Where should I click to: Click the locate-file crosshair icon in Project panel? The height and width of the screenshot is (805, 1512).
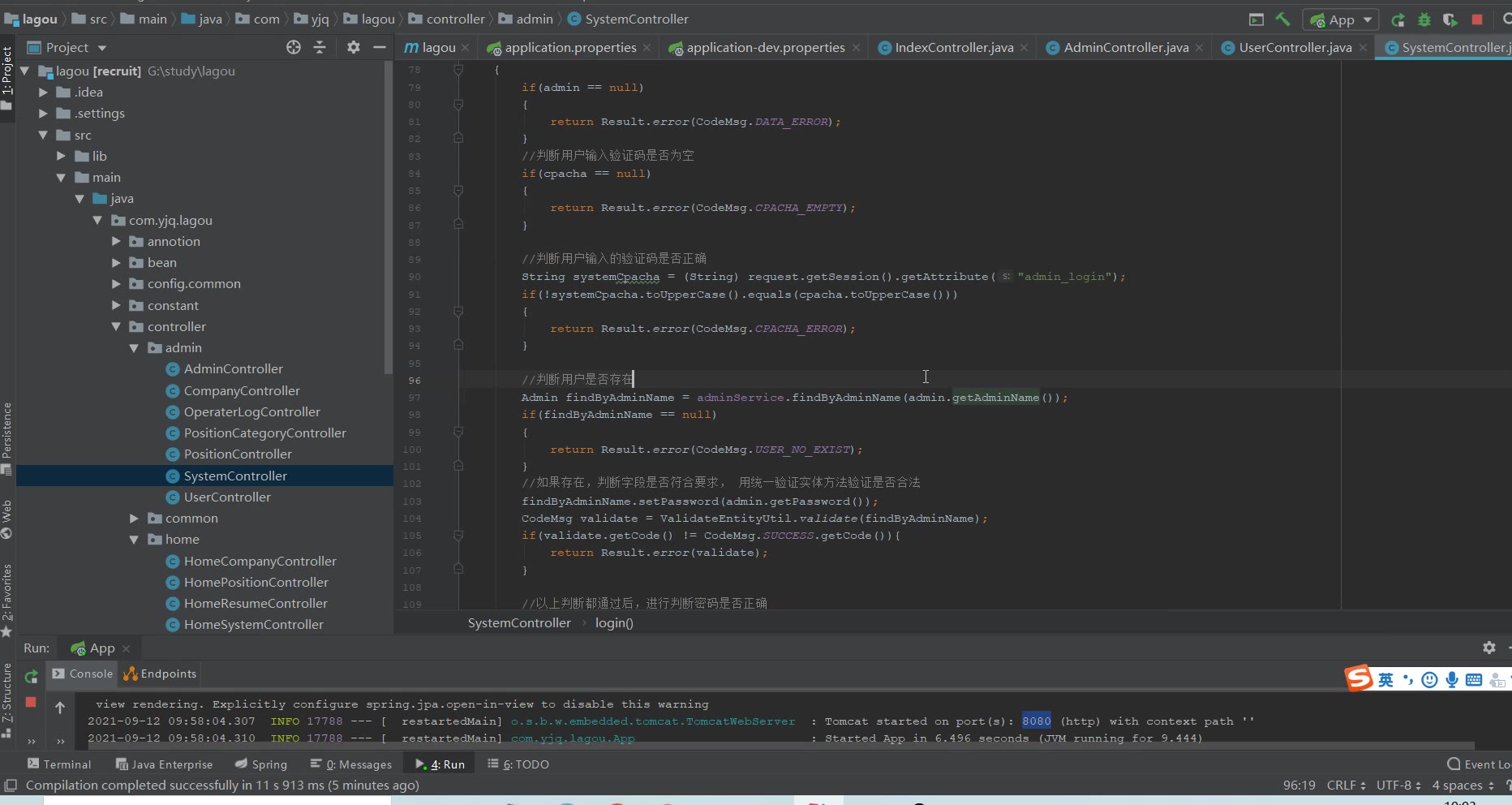pos(294,48)
